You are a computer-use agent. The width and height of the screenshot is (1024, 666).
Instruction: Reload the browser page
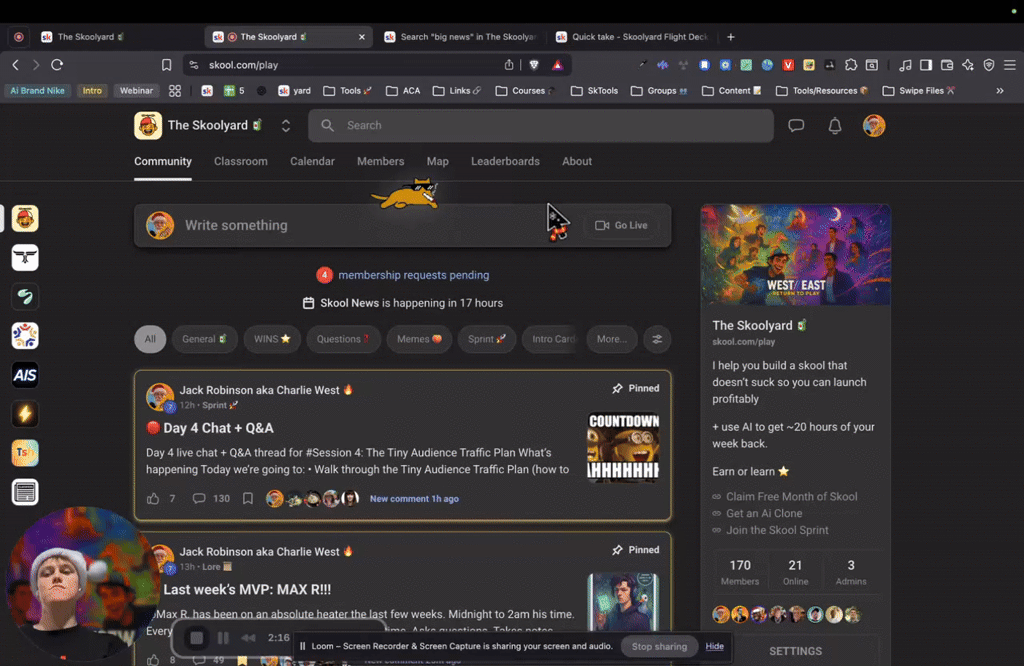[57, 65]
